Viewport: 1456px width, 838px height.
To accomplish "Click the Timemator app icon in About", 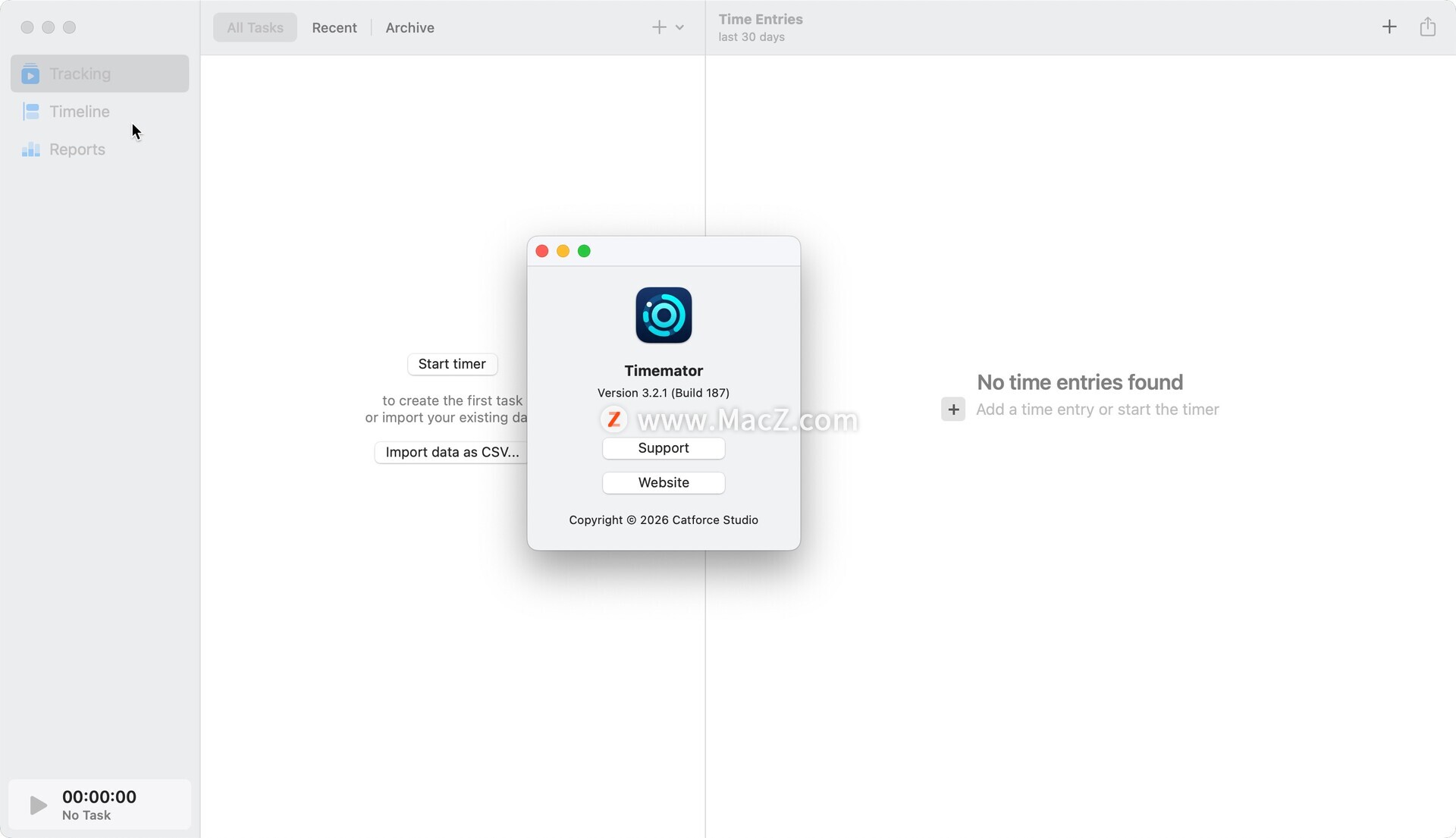I will click(664, 315).
